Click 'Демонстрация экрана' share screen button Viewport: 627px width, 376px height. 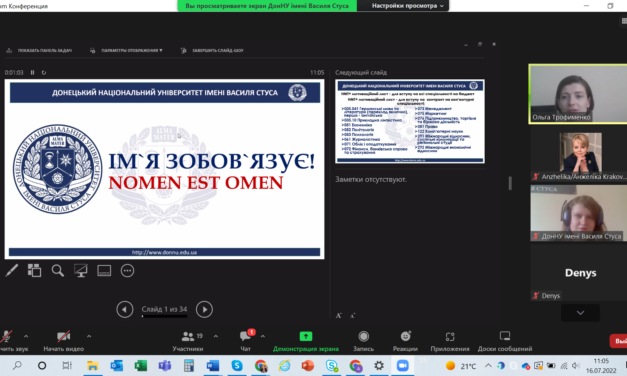pyautogui.click(x=306, y=341)
